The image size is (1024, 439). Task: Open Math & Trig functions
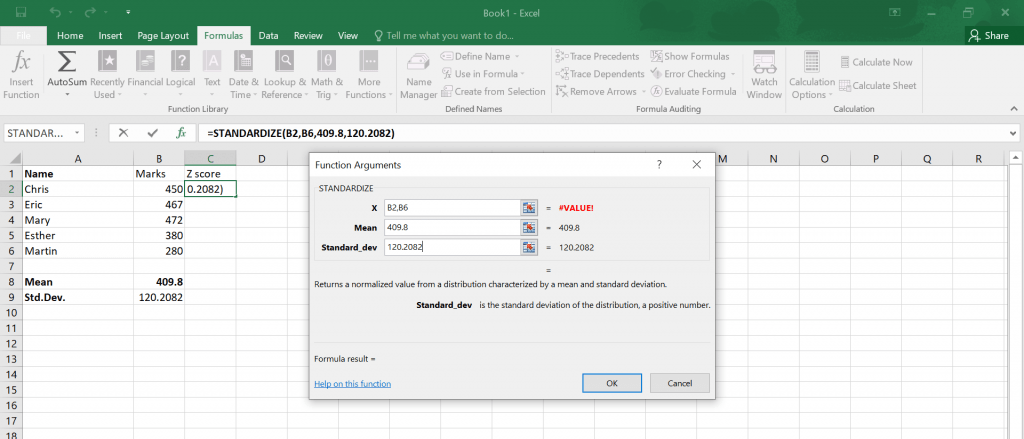click(x=327, y=75)
